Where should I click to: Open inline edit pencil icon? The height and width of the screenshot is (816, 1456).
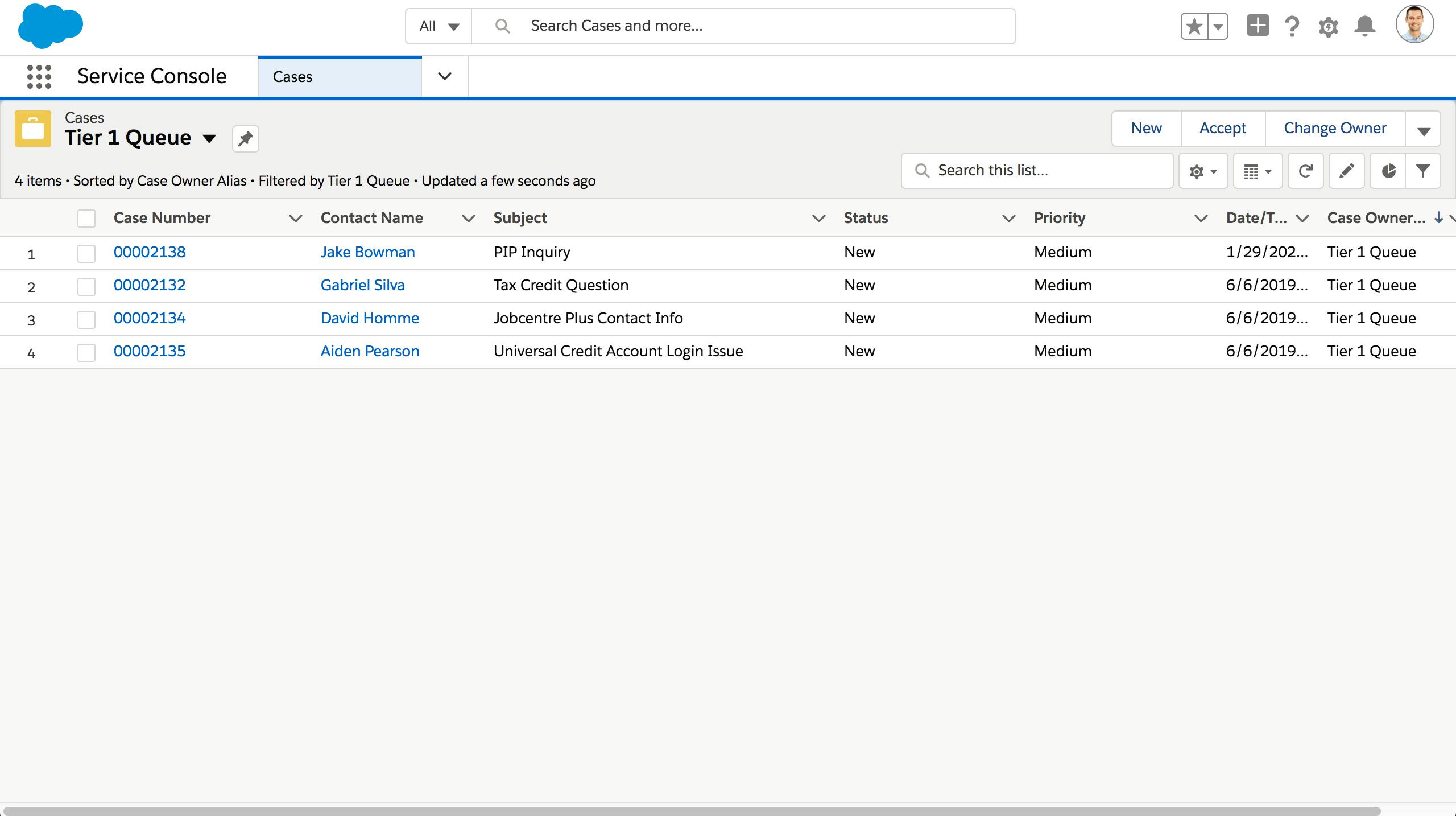coord(1346,171)
